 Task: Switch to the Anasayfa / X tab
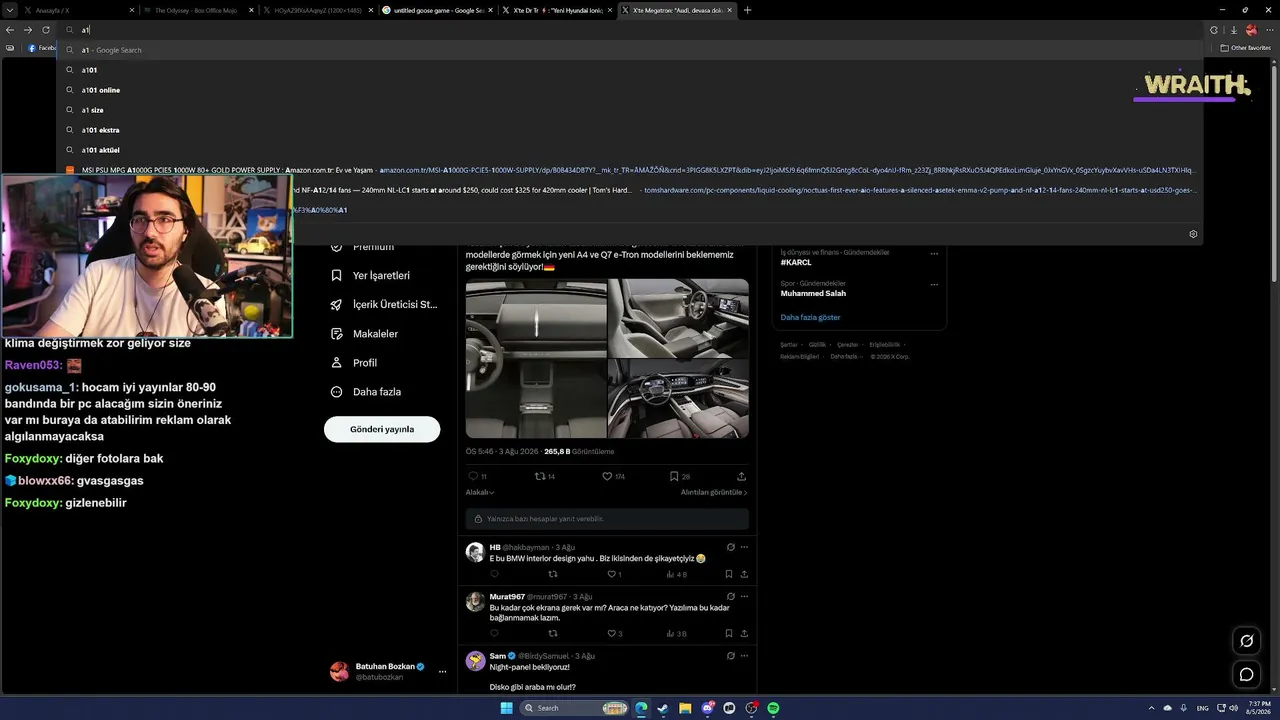[x=78, y=10]
